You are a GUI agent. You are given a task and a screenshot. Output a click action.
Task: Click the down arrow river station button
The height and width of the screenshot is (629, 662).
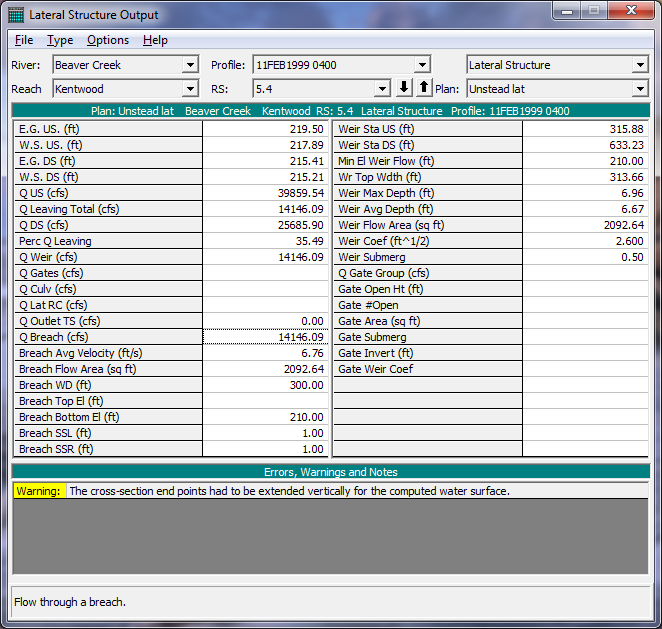point(404,88)
